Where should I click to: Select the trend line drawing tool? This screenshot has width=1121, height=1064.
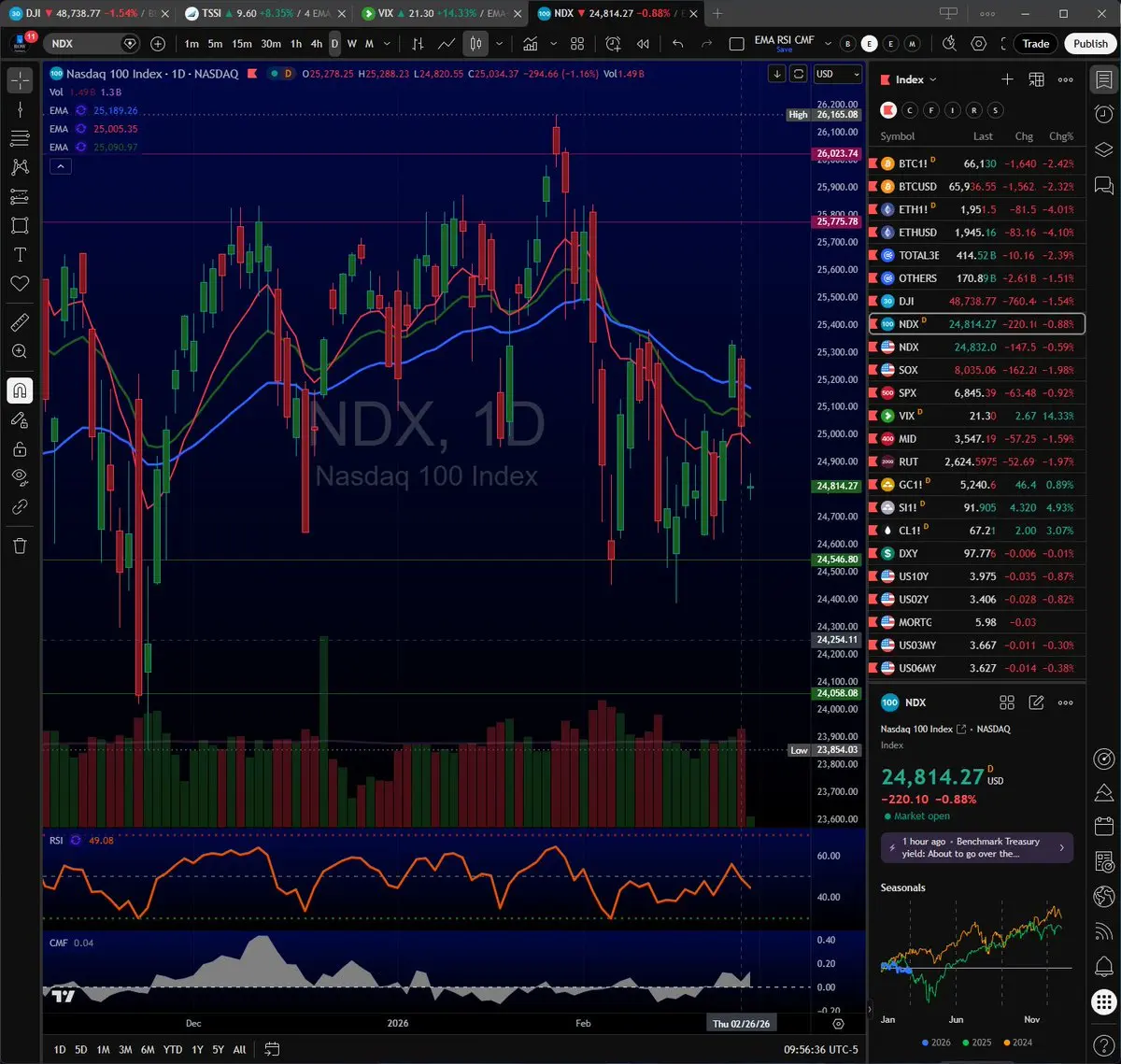[20, 109]
